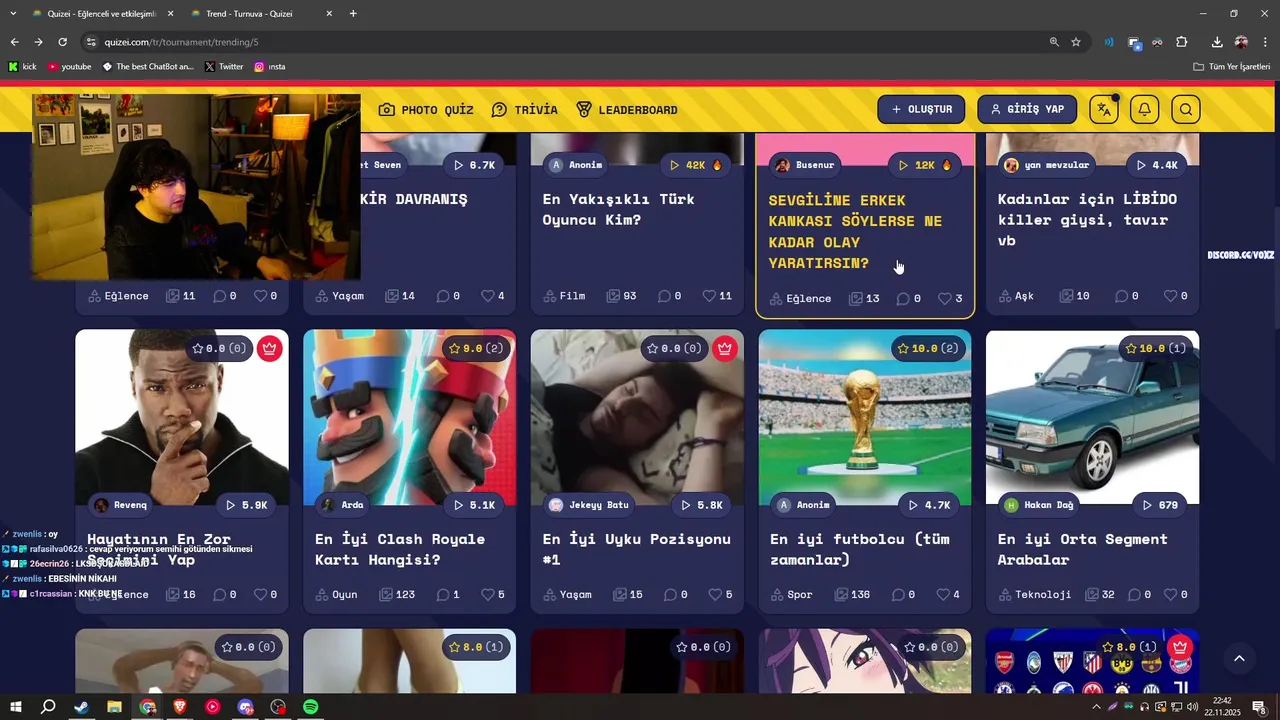Click the 'Spor' category tag
The width and height of the screenshot is (1280, 720).
coord(792,594)
